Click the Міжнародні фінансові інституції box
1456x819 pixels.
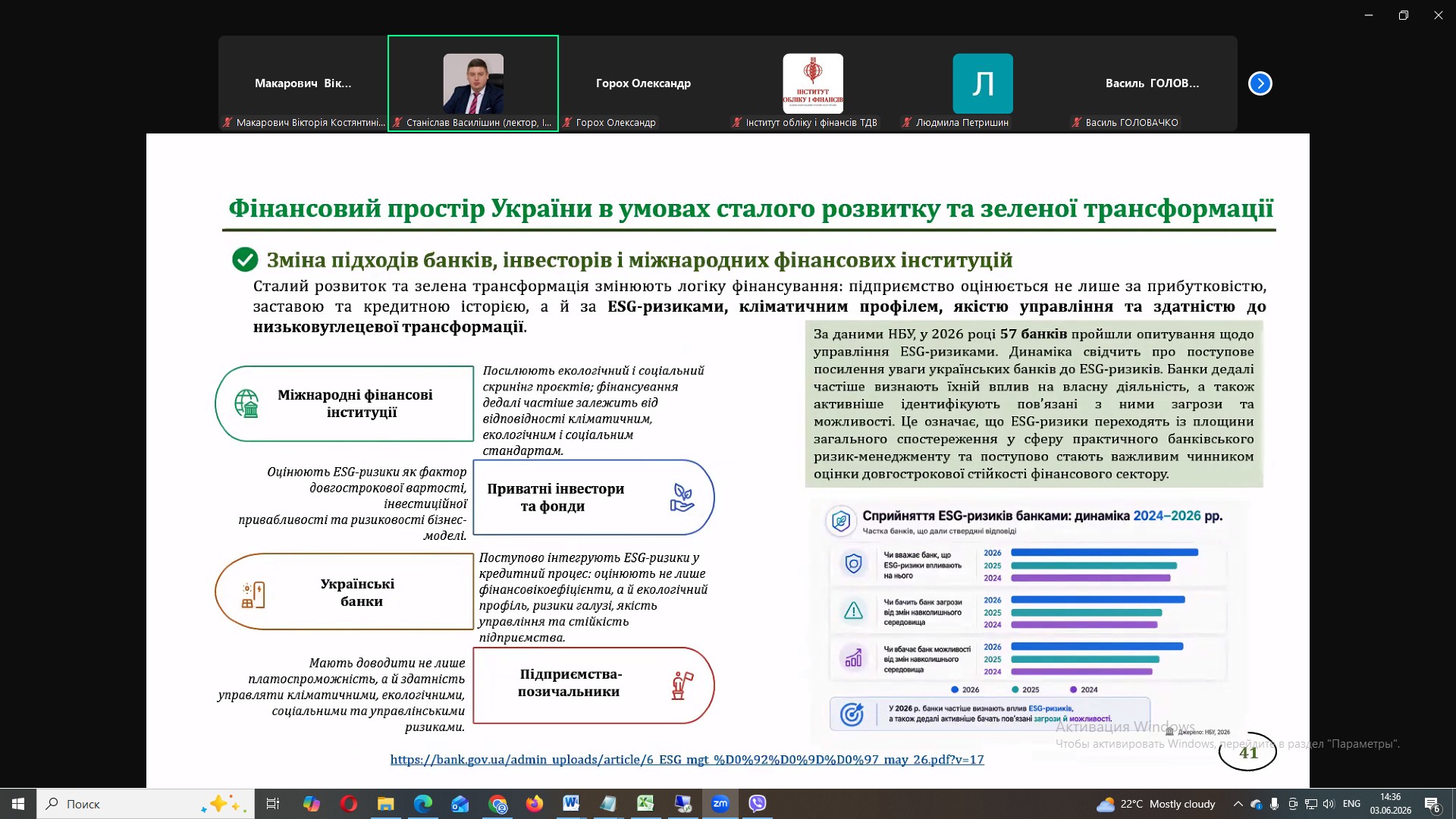pos(345,403)
